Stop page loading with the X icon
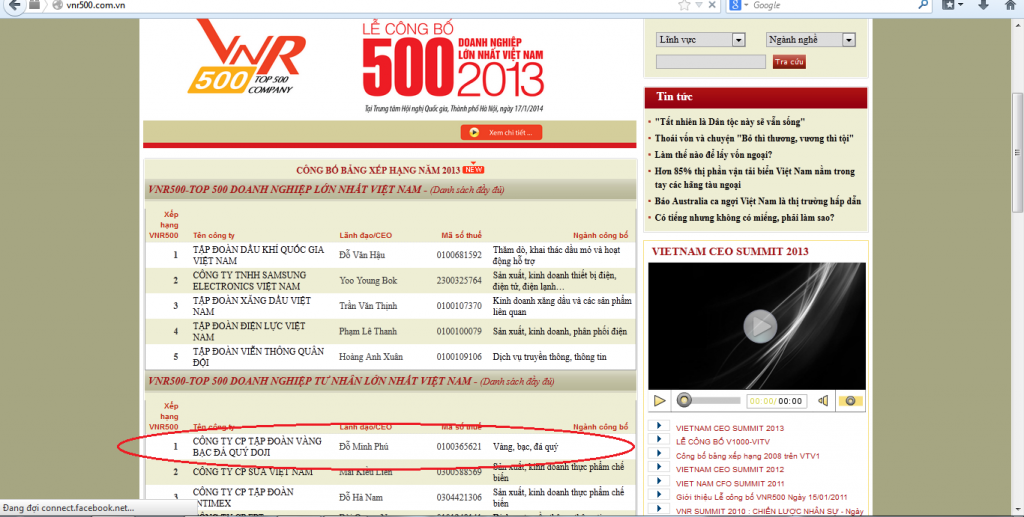1024x517 pixels. [712, 5]
